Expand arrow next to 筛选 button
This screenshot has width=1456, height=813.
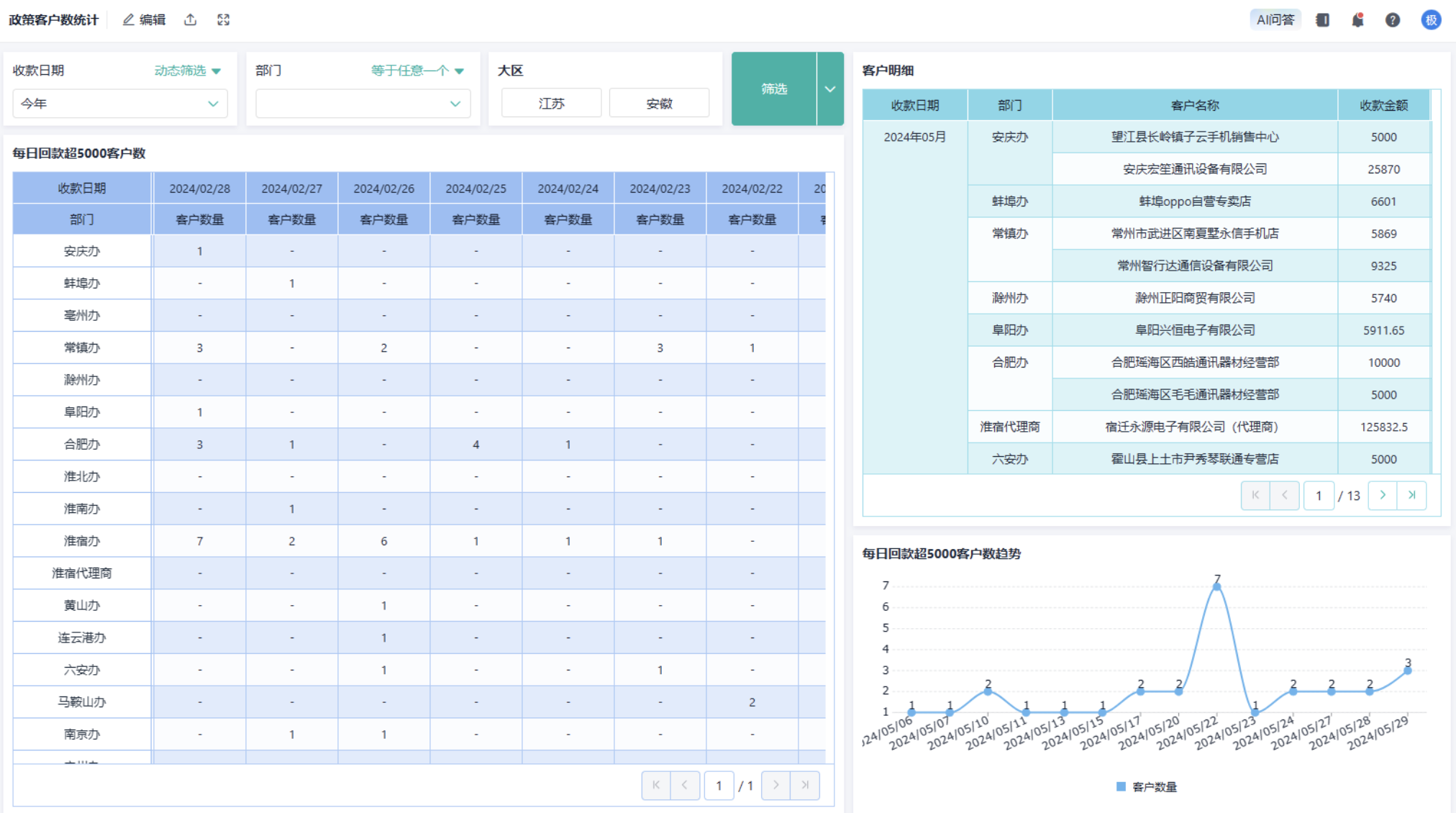pyautogui.click(x=830, y=88)
